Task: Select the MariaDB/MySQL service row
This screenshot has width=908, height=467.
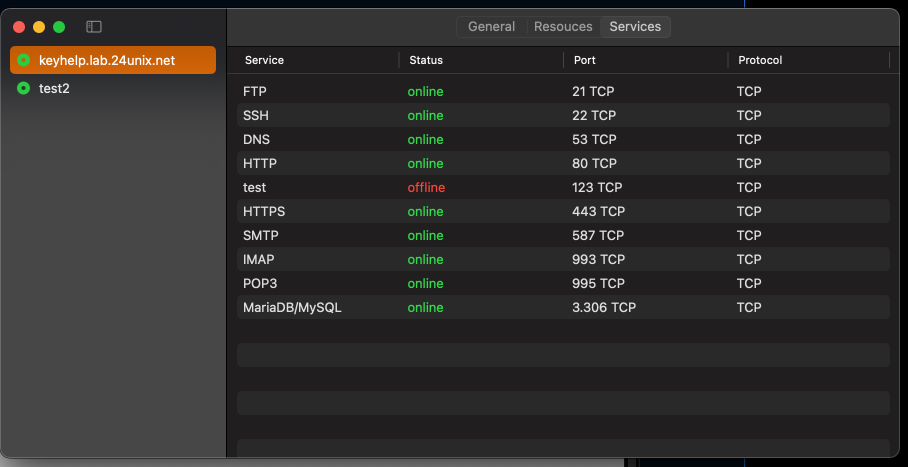Action: coord(563,307)
